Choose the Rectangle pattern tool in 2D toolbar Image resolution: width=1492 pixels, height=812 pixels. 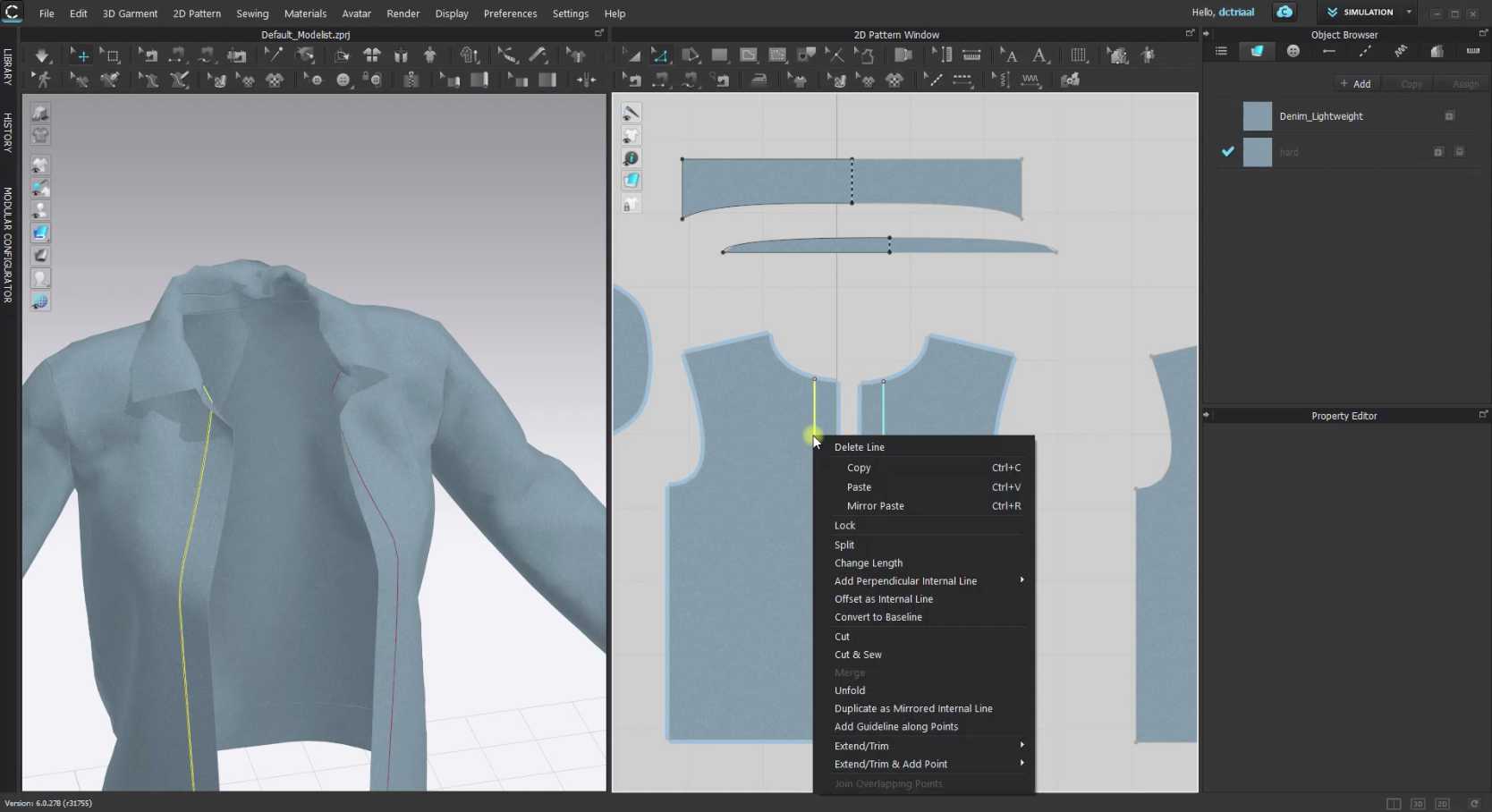pos(719,55)
